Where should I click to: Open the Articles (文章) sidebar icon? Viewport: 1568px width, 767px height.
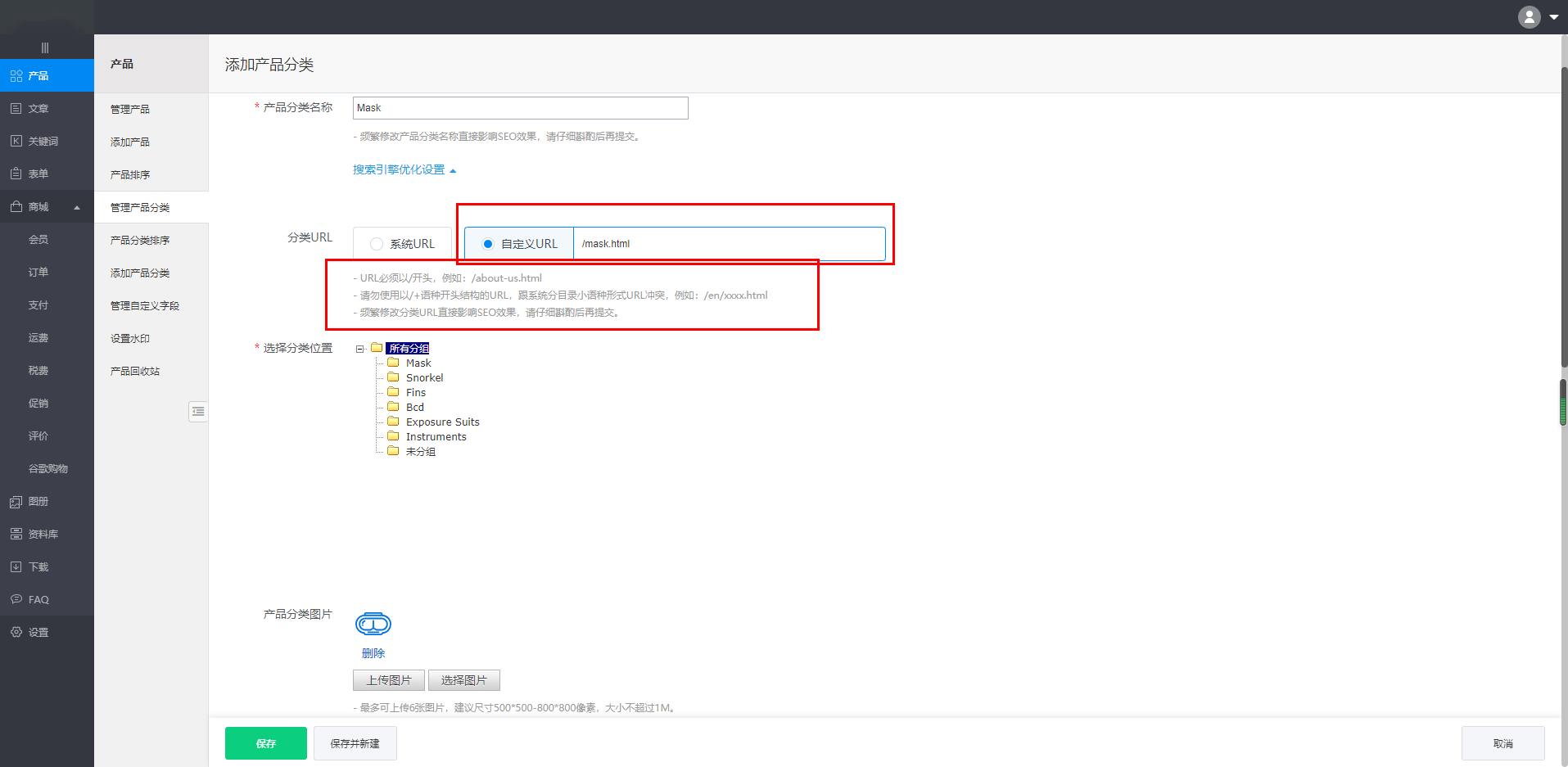(16, 109)
